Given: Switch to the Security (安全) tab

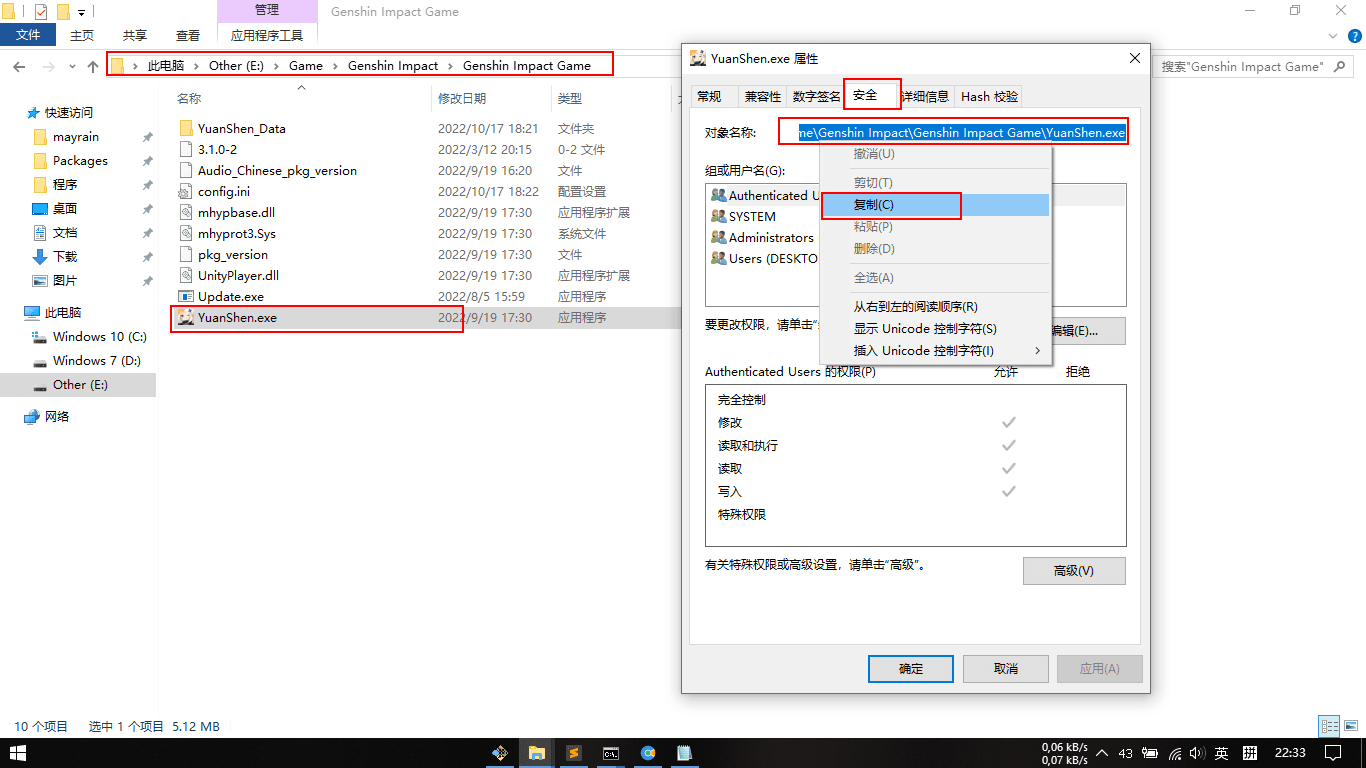Looking at the screenshot, I should tap(865, 95).
